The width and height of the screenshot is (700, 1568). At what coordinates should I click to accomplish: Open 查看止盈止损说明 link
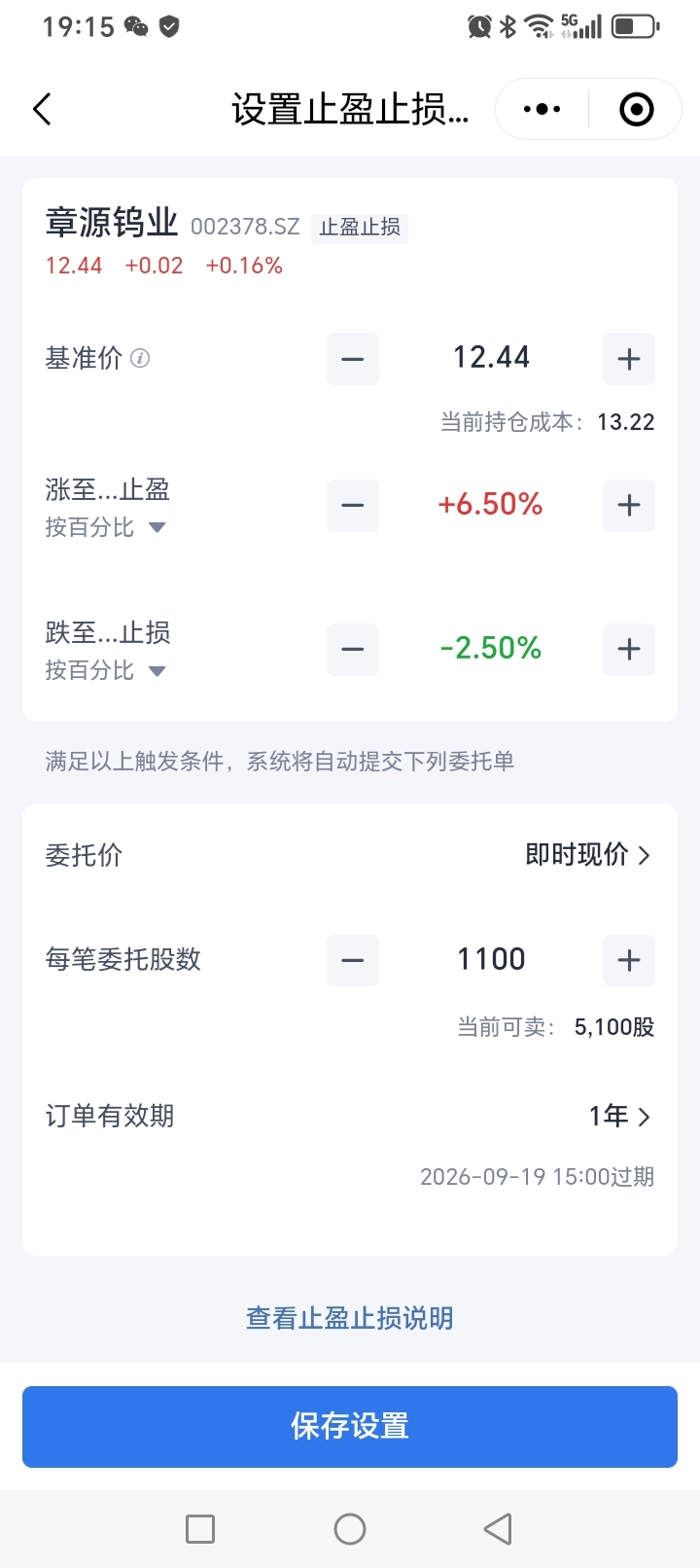350,1318
